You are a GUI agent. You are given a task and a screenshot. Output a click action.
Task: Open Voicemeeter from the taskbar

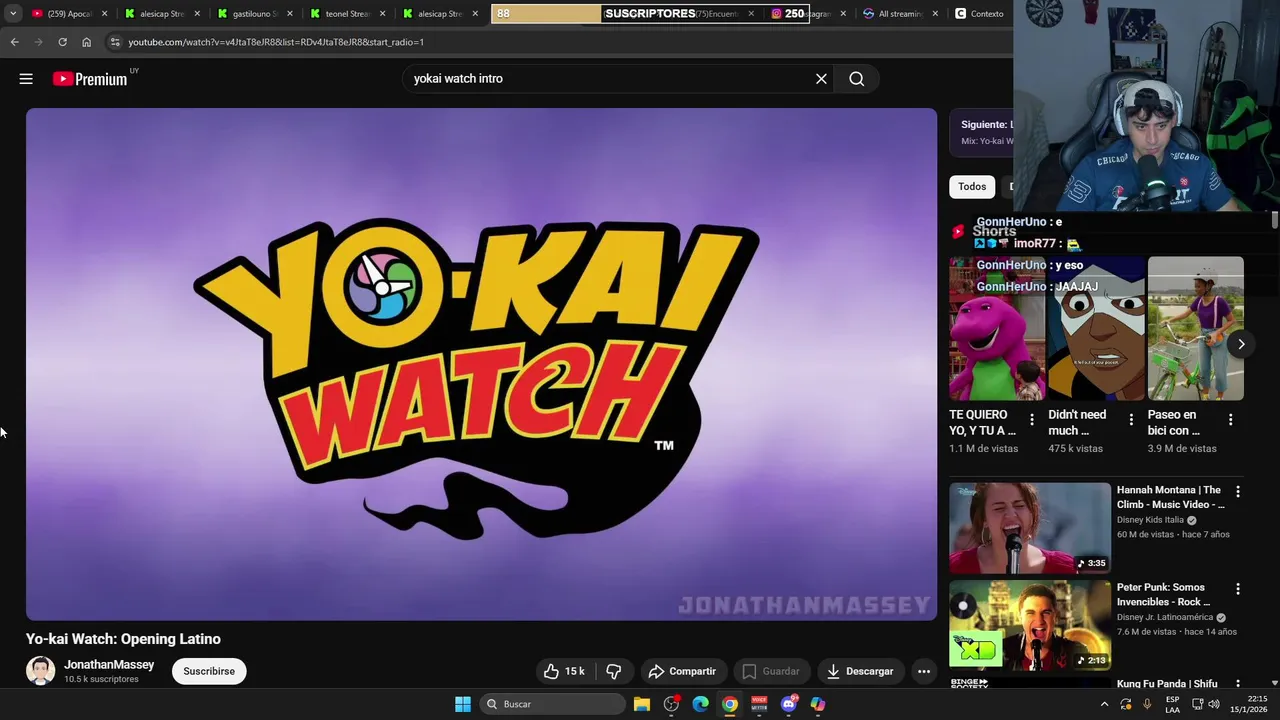(759, 704)
